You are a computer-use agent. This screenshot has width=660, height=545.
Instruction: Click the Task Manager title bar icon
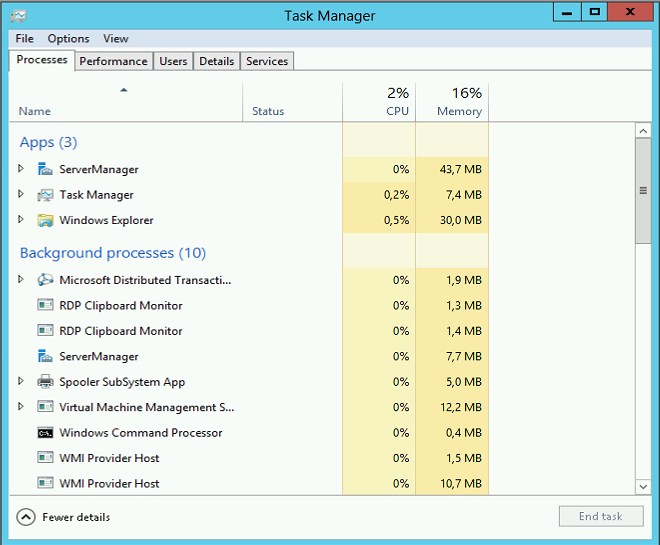pyautogui.click(x=19, y=16)
